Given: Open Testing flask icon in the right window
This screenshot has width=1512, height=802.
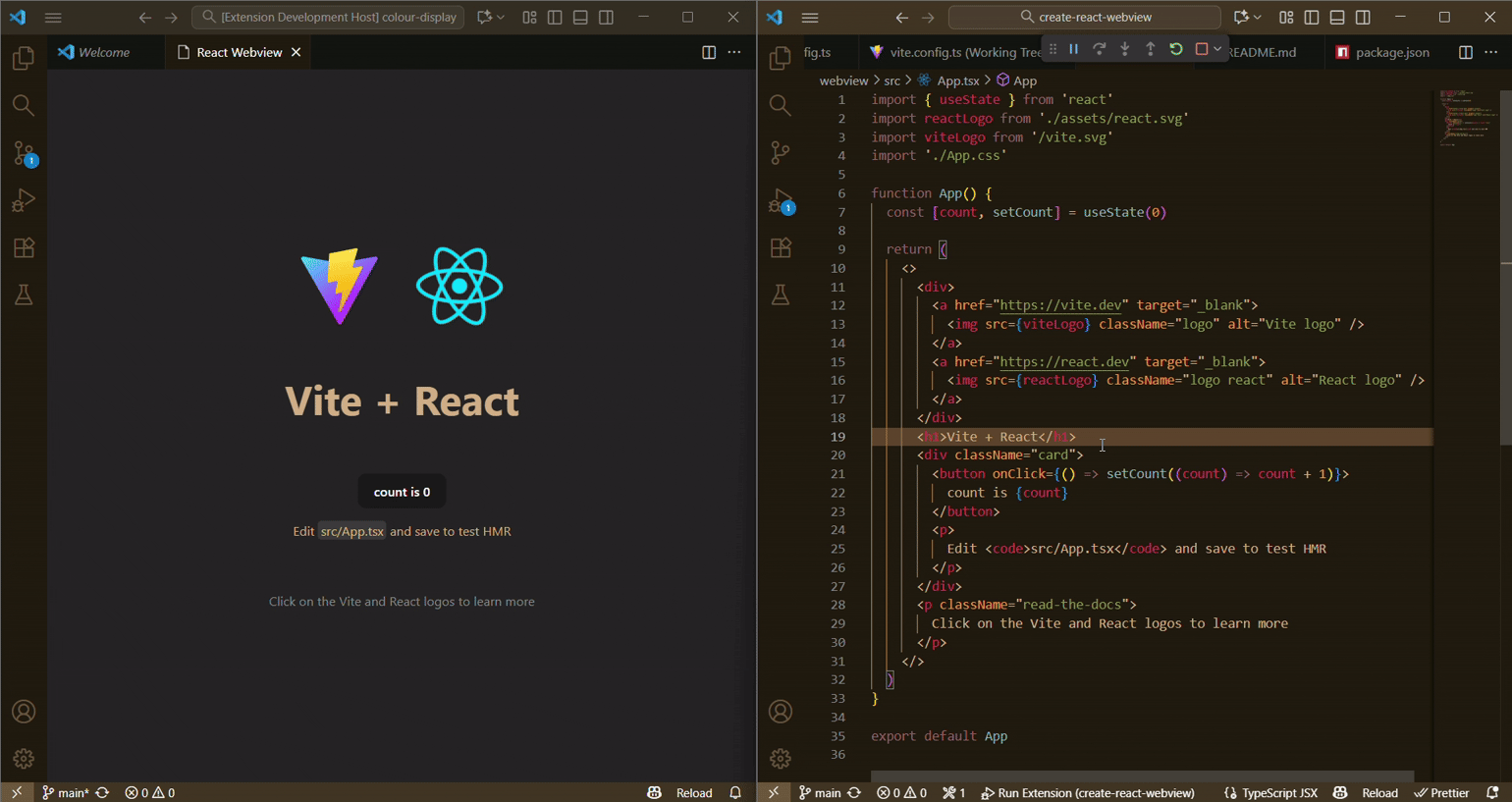Looking at the screenshot, I should pos(781,294).
